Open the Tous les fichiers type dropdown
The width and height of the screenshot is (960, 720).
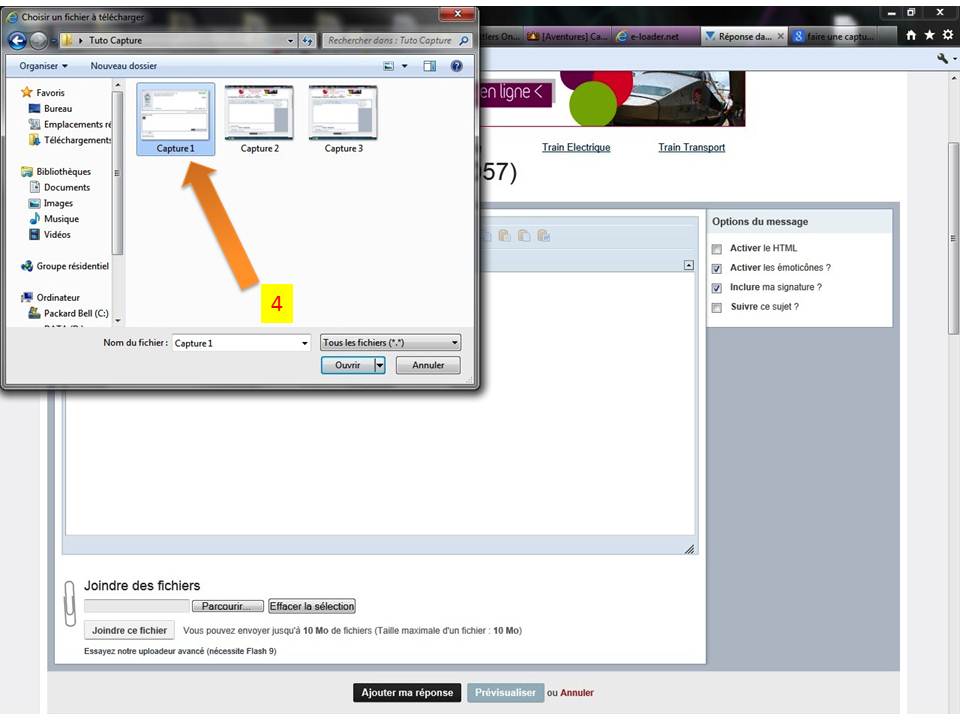(390, 343)
